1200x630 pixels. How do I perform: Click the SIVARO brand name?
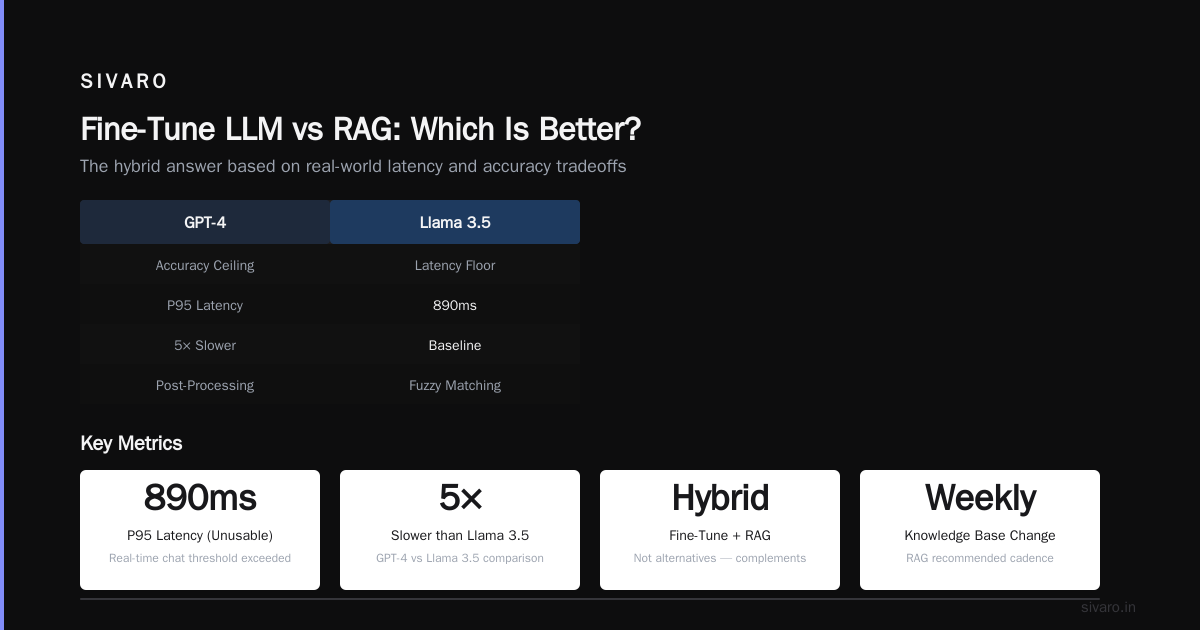point(124,82)
